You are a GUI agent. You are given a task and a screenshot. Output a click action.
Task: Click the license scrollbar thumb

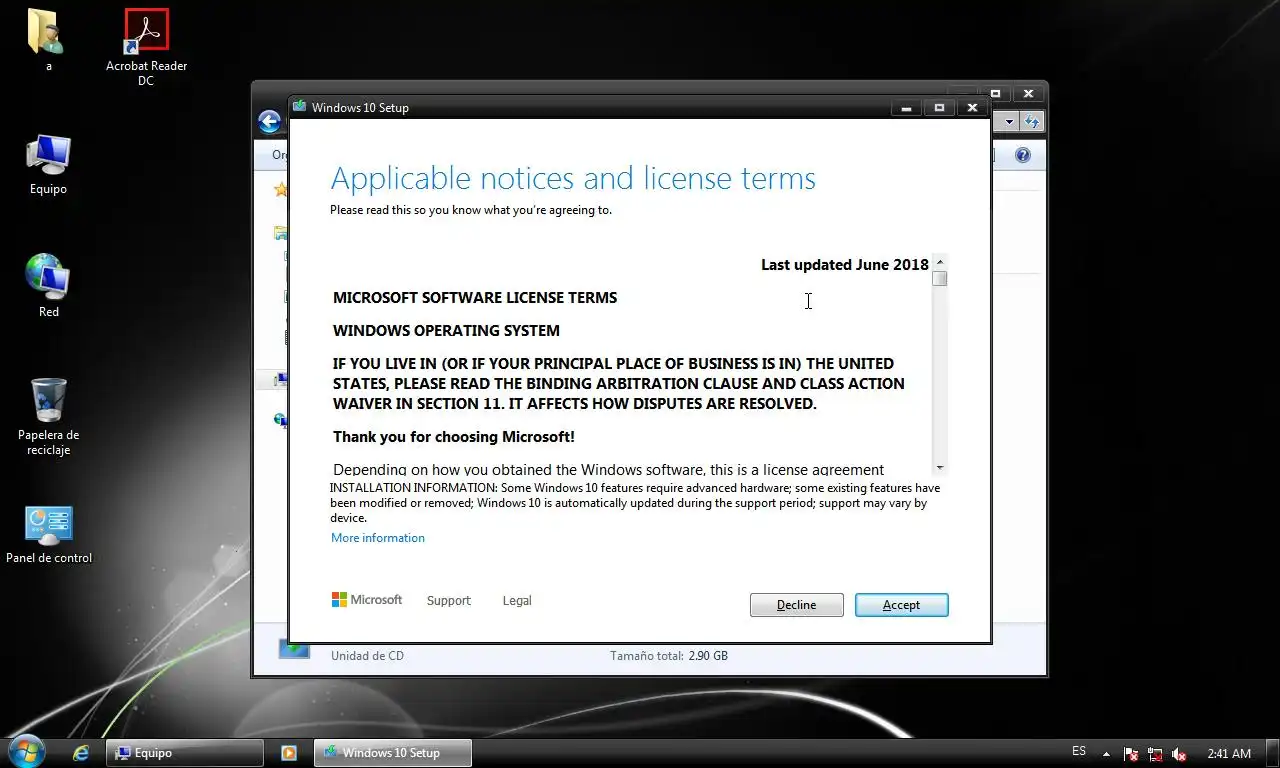pyautogui.click(x=940, y=279)
